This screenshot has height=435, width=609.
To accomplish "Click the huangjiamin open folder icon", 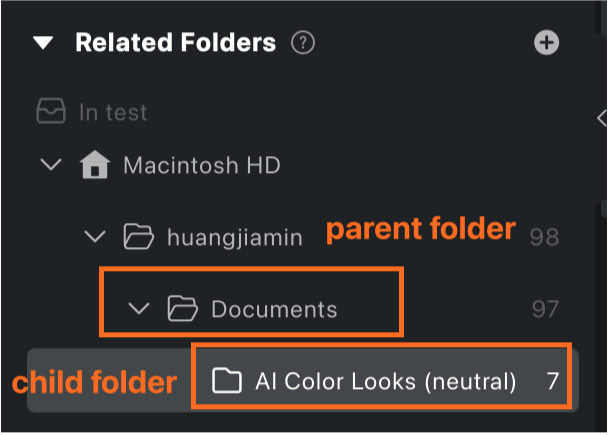I will (x=139, y=236).
